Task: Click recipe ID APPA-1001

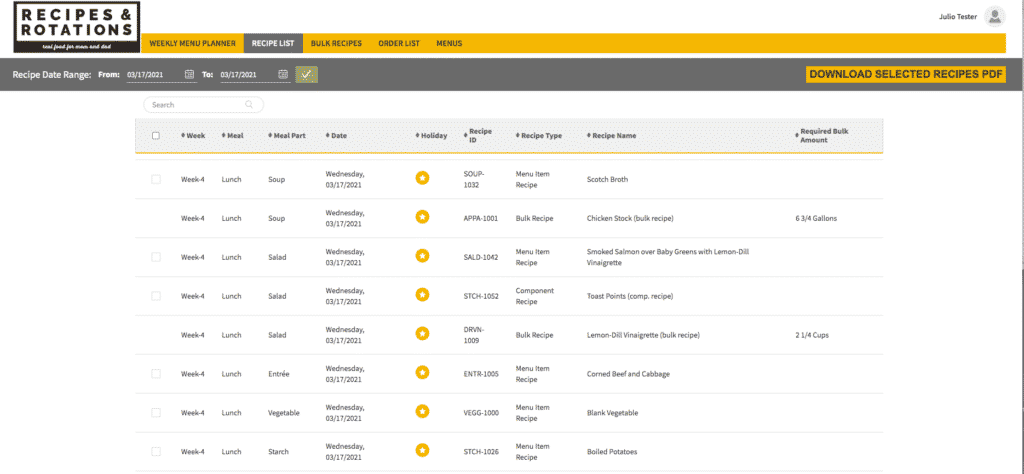Action: [x=481, y=218]
